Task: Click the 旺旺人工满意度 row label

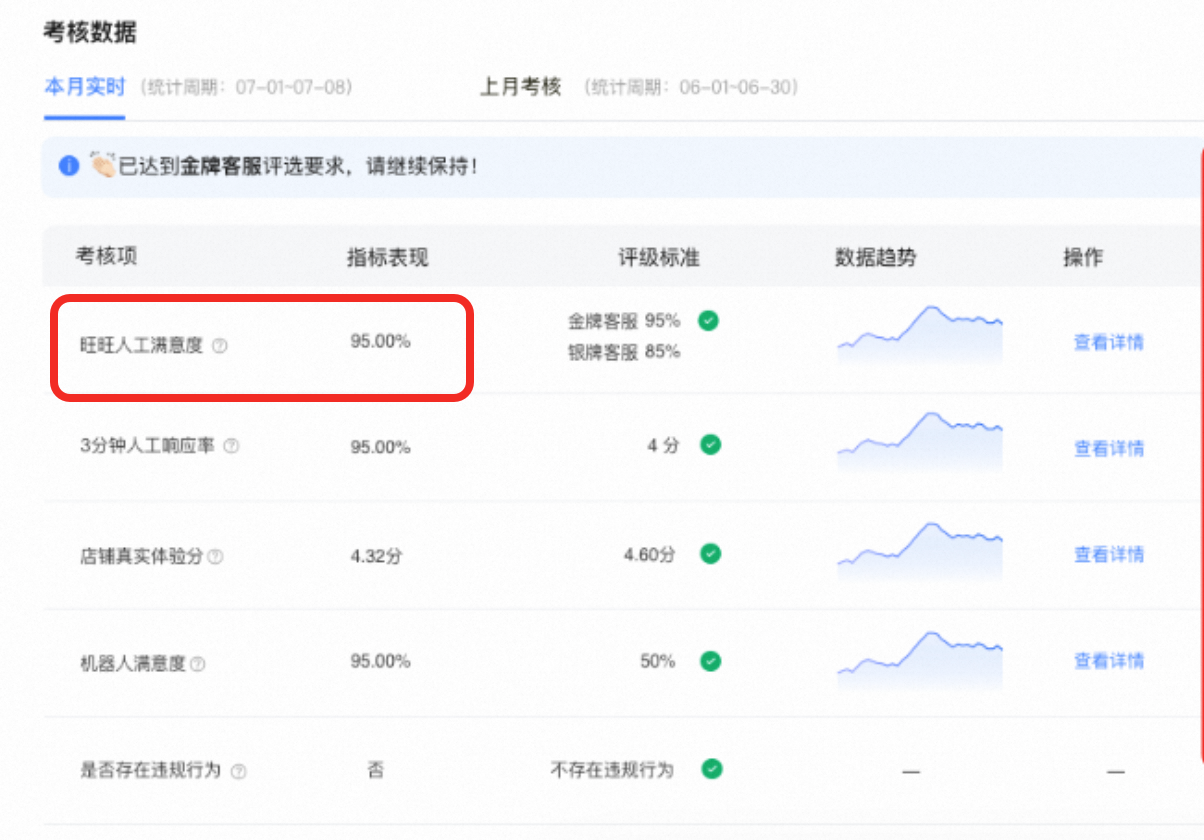Action: [141, 346]
